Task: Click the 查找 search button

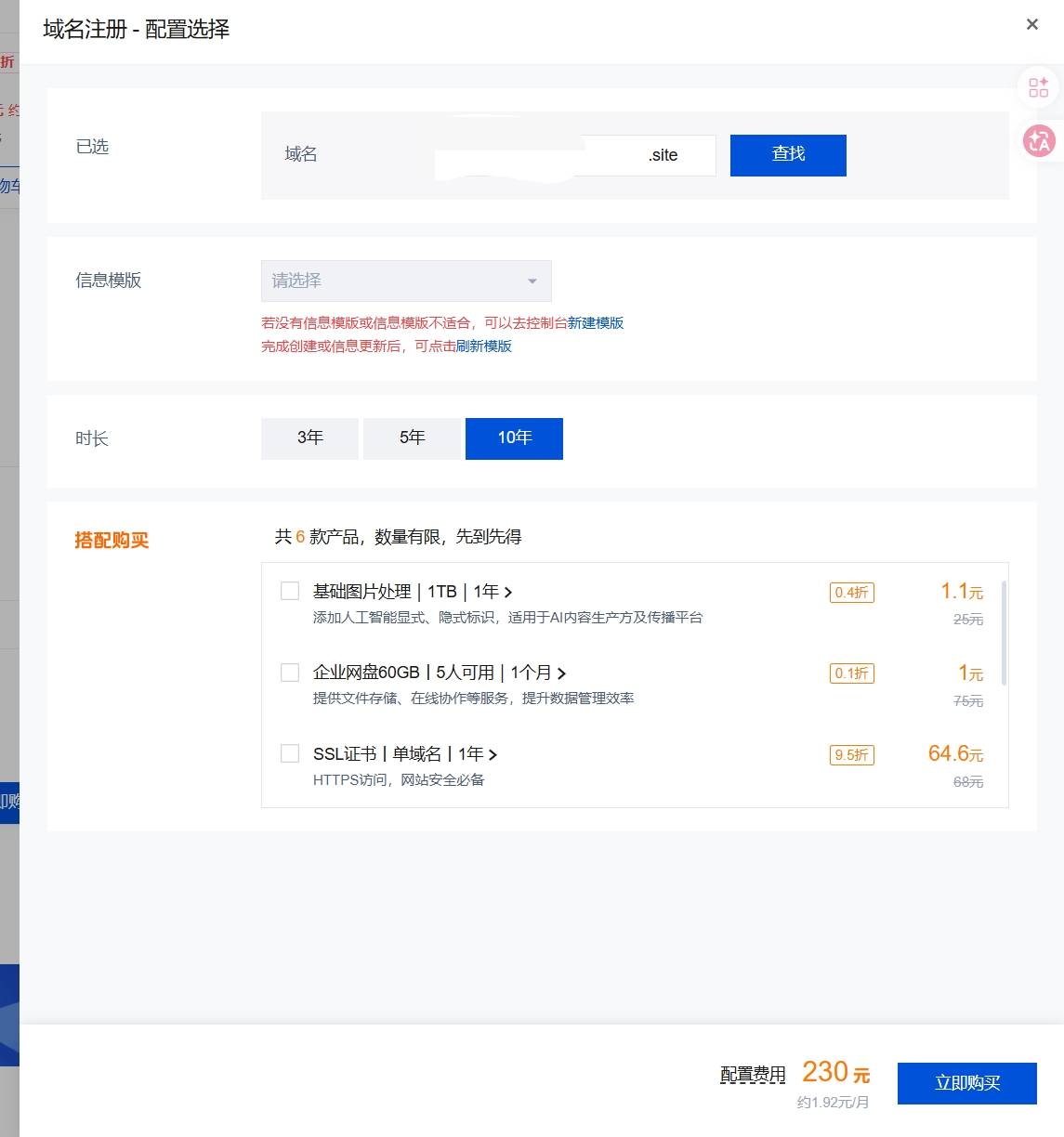Action: click(x=788, y=155)
